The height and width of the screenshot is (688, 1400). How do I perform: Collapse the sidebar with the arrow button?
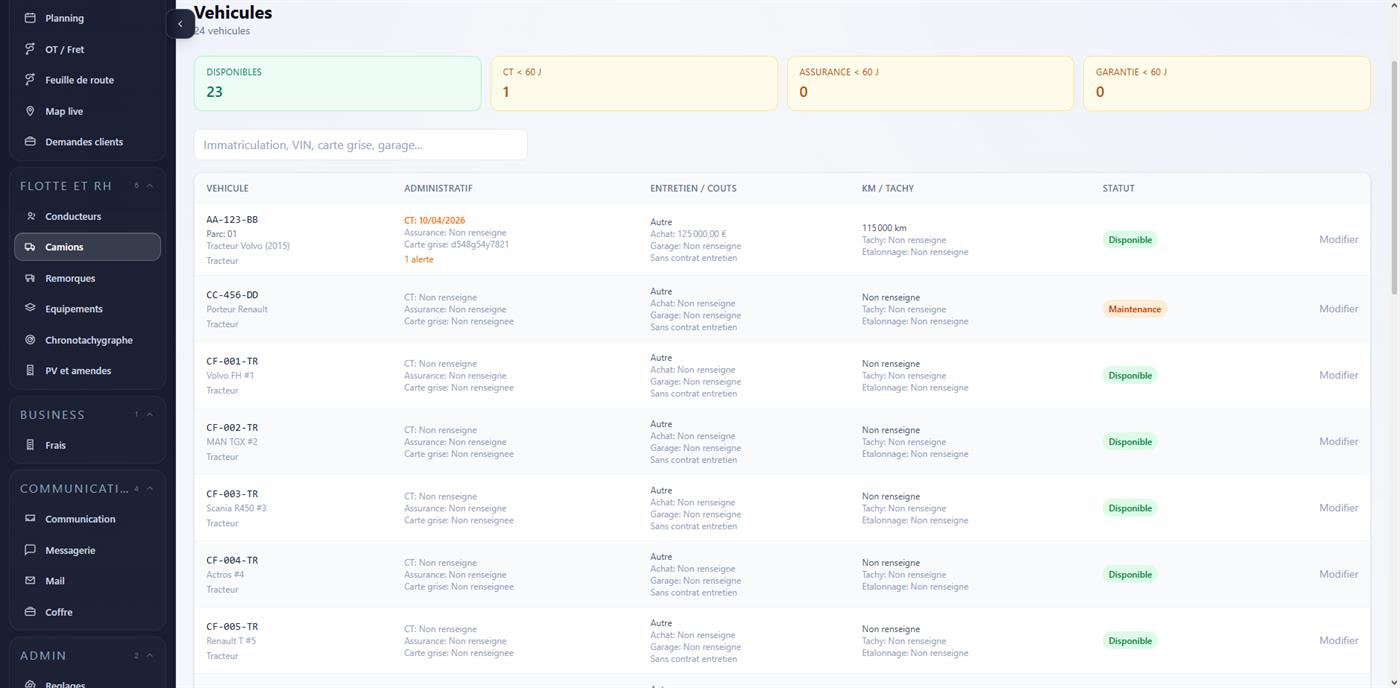tap(180, 24)
